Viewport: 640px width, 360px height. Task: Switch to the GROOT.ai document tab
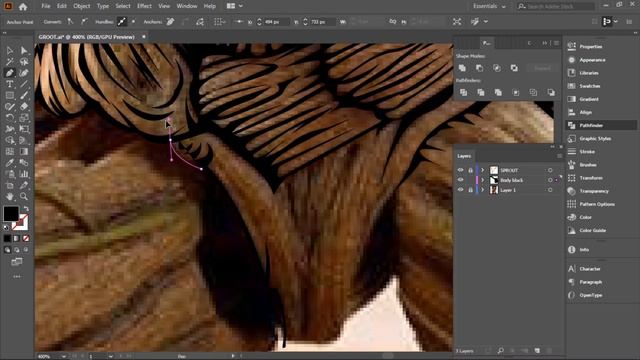tap(87, 37)
